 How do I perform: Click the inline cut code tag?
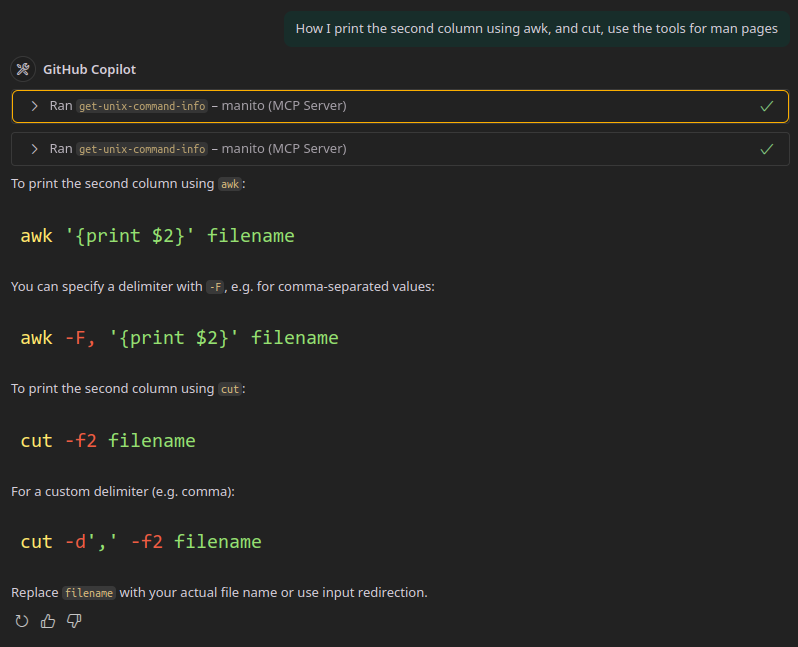tap(230, 389)
